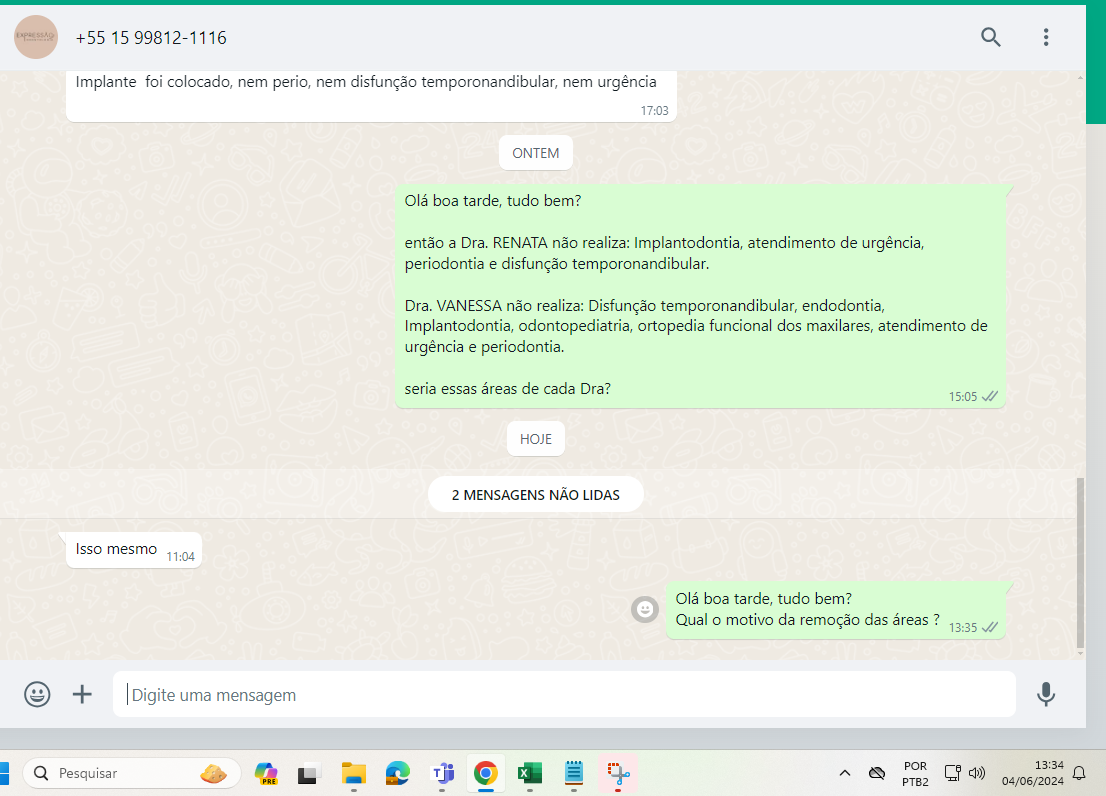
Task: Click the POR PTB2 language indicator
Action: pyautogui.click(x=915, y=773)
